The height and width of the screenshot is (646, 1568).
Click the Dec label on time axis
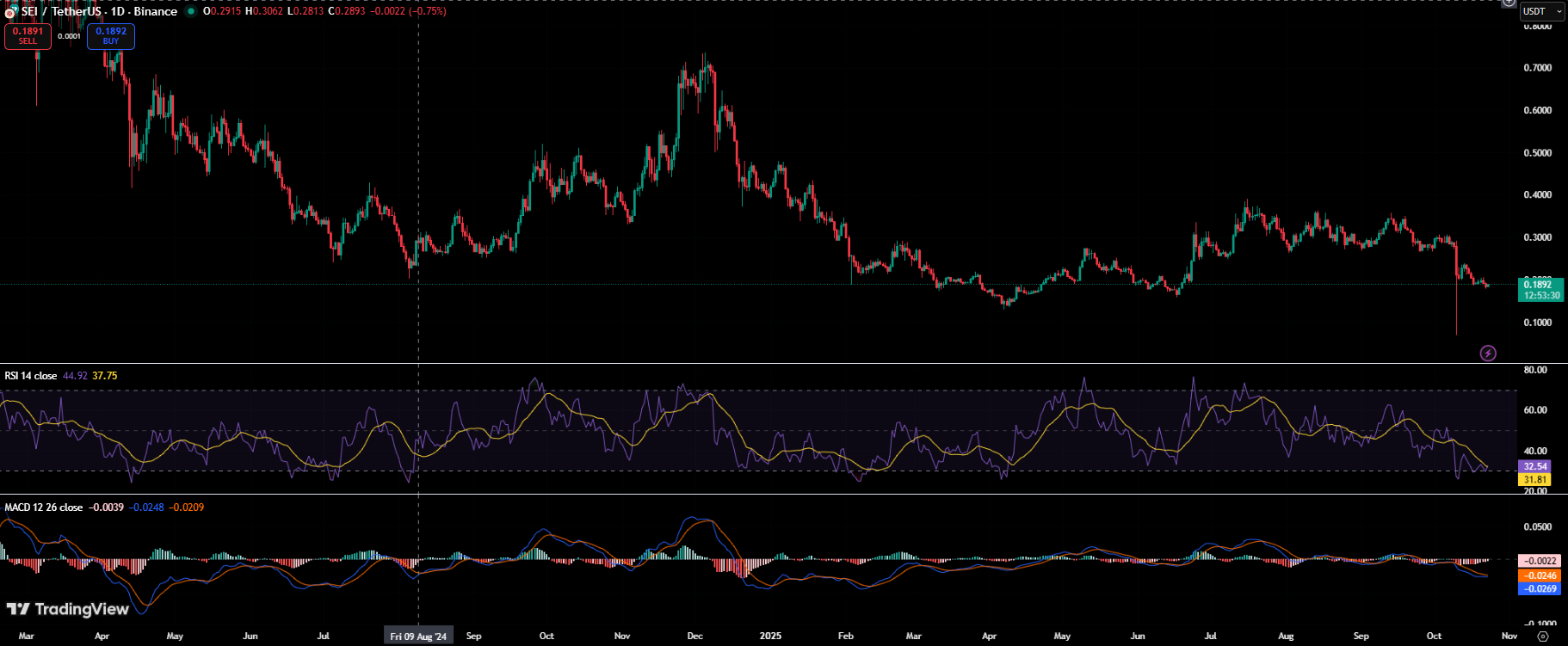(695, 637)
